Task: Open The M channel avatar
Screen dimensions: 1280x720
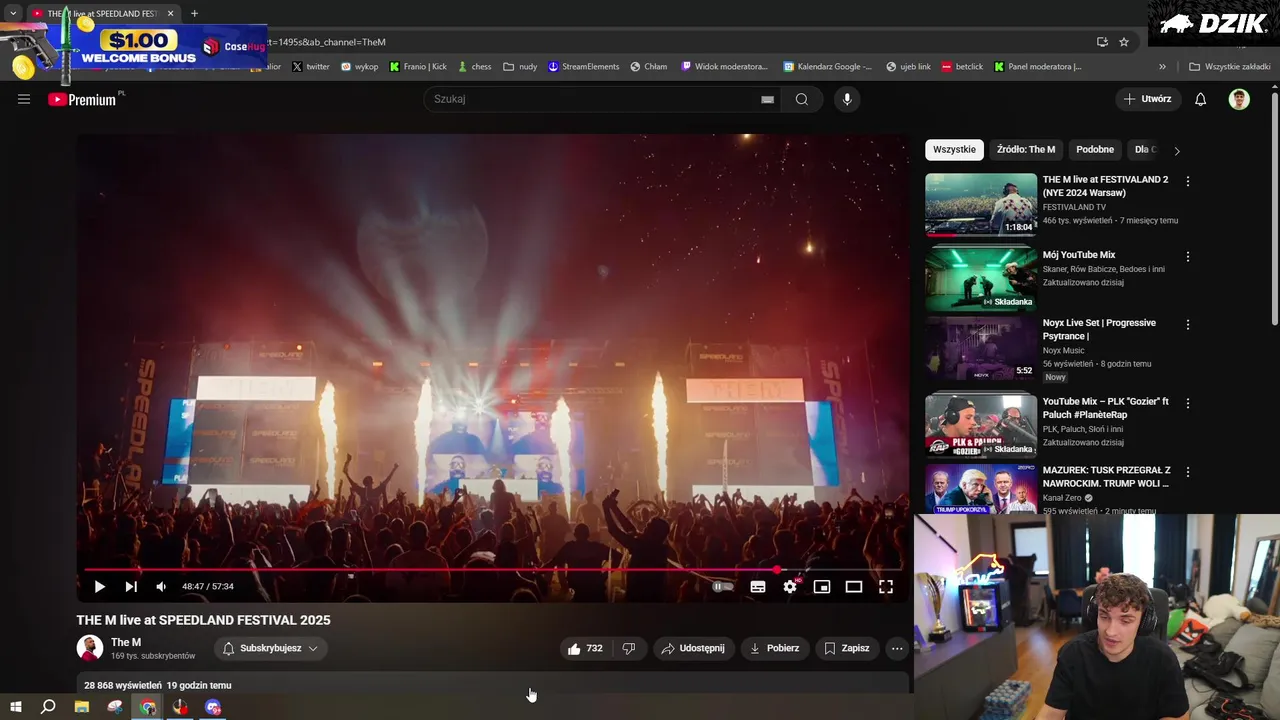Action: [x=90, y=648]
